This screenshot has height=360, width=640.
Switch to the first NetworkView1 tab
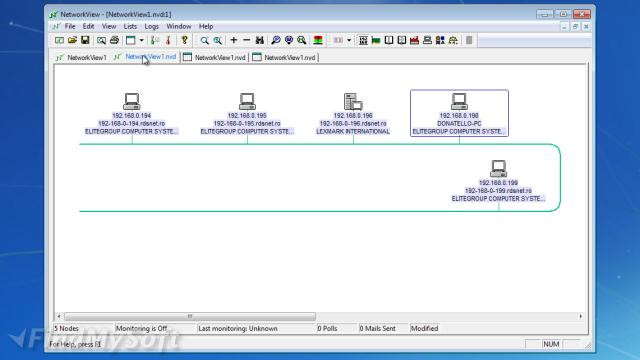tap(82, 58)
